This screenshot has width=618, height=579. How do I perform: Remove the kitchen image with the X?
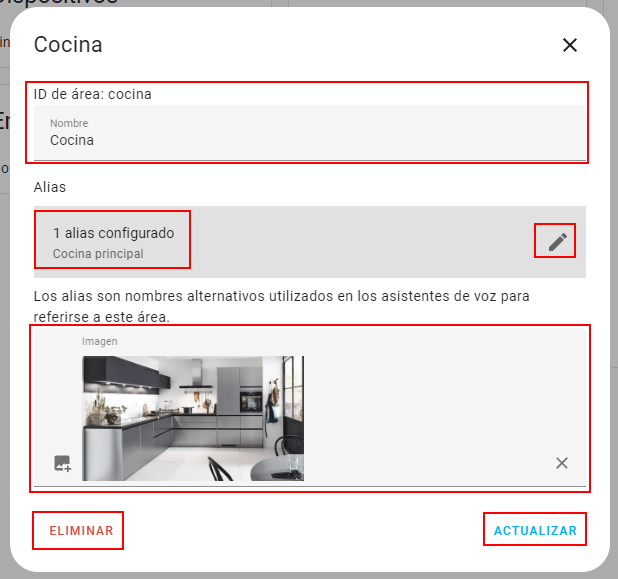pyautogui.click(x=562, y=463)
